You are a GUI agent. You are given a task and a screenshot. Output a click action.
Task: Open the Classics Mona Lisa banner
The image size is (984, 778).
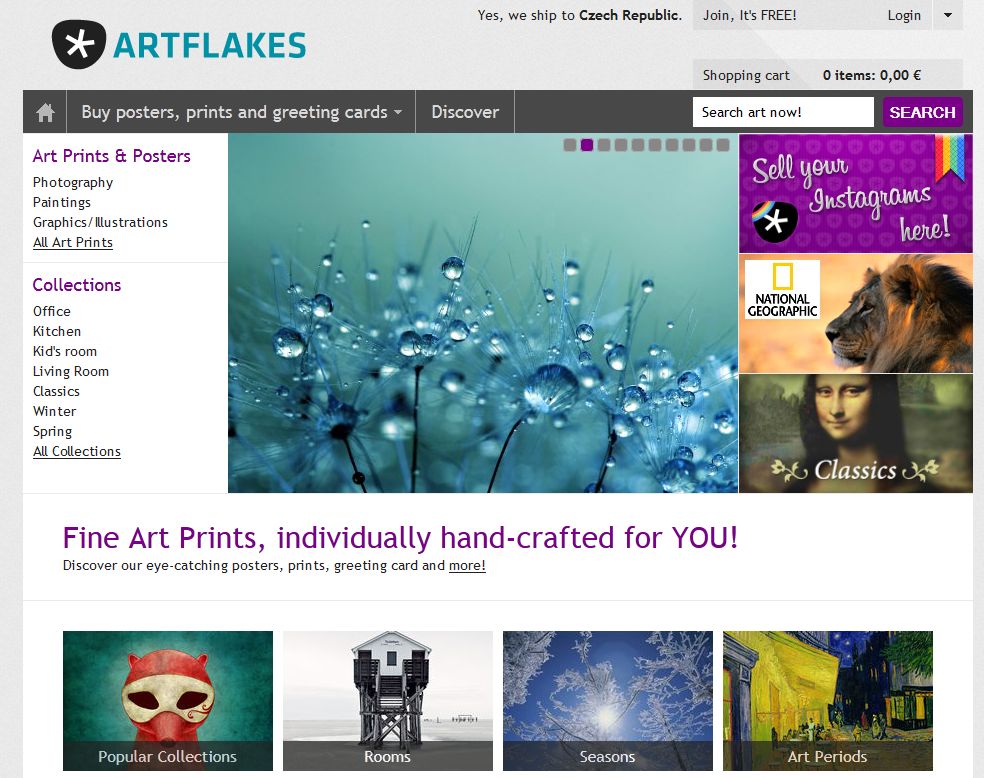pos(856,434)
